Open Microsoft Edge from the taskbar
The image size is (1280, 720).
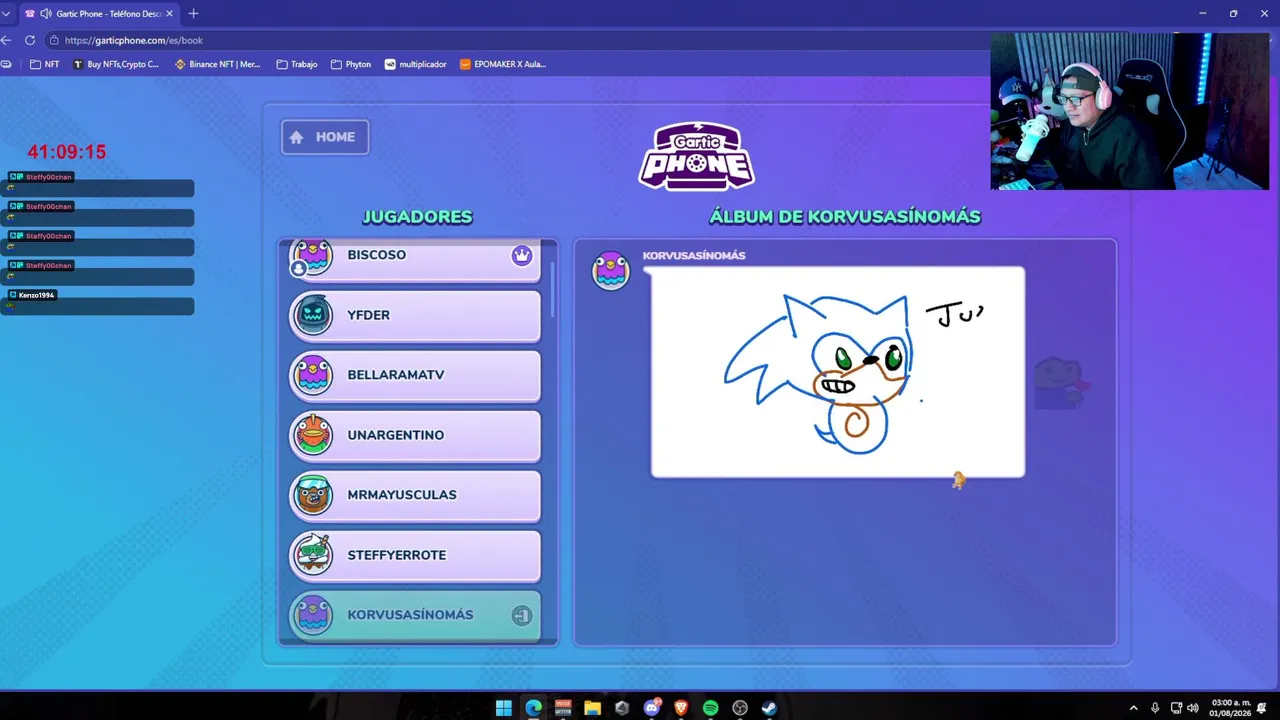click(x=533, y=708)
